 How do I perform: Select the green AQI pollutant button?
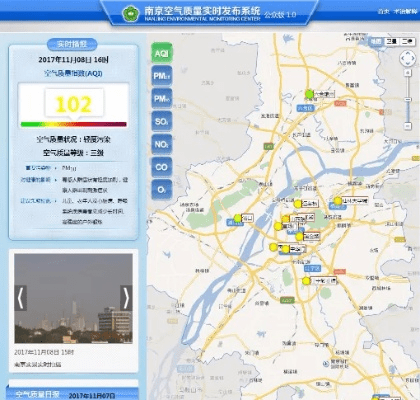pos(162,53)
